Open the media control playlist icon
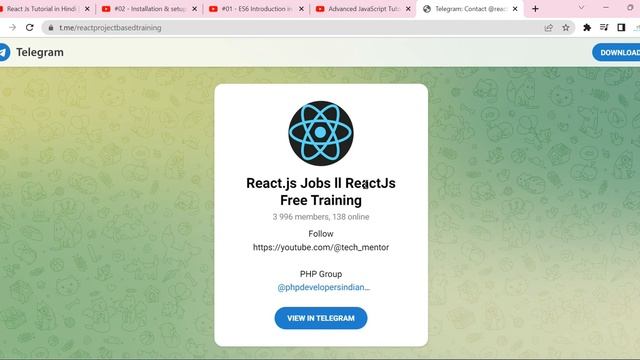This screenshot has width=640, height=360. (604, 27)
